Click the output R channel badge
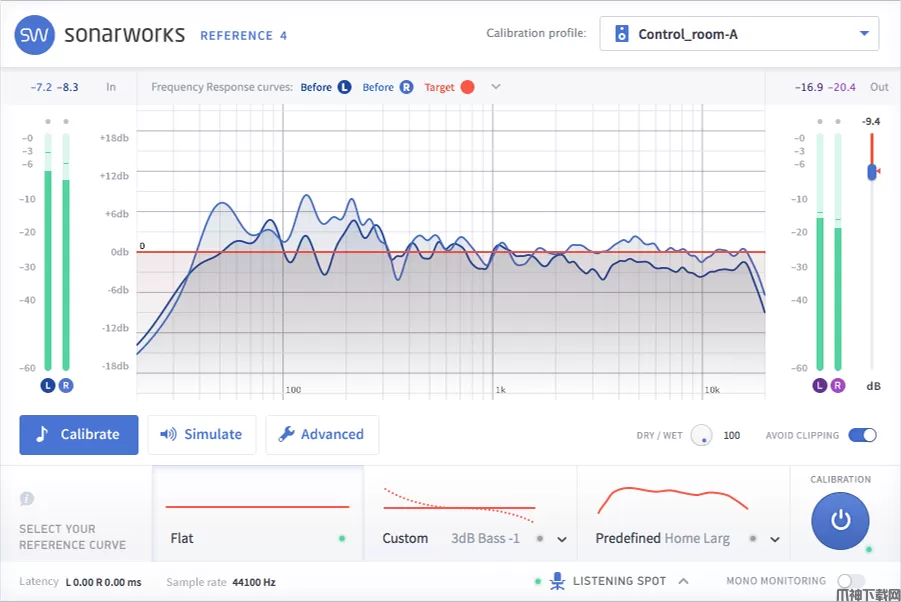This screenshot has height=602, width=901. 838,385
